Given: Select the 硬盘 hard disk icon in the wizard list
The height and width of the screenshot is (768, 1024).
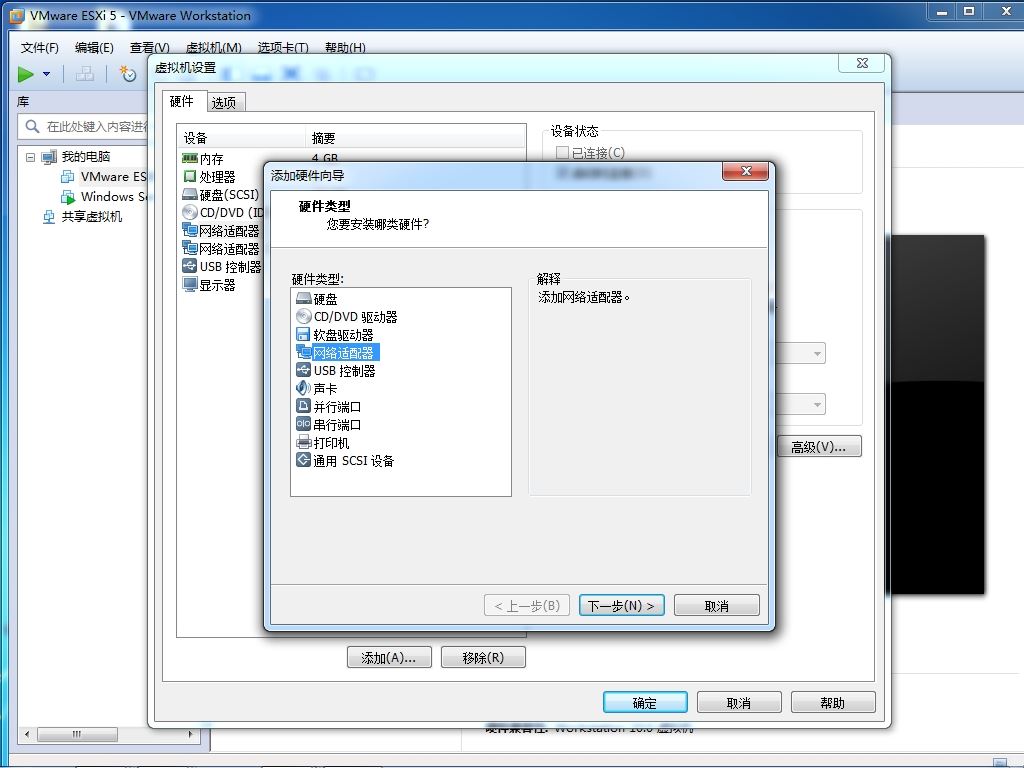Looking at the screenshot, I should coord(304,298).
